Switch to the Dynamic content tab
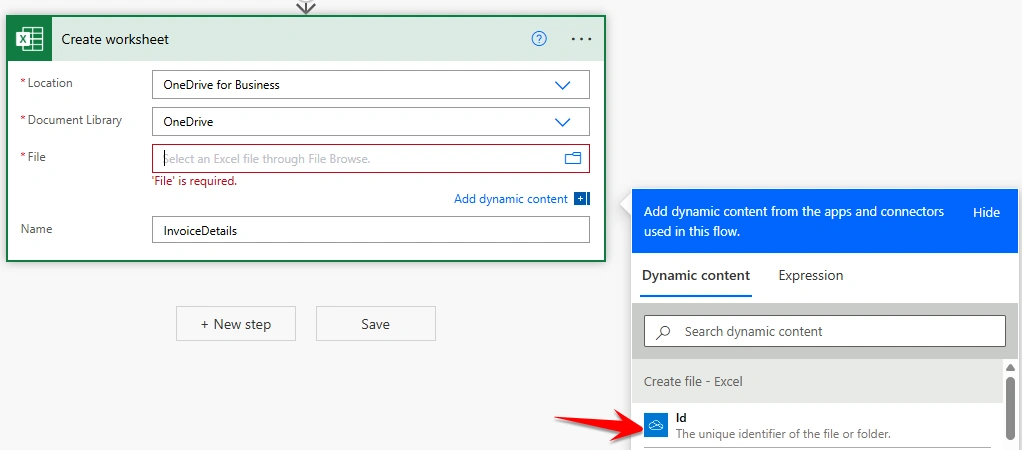This screenshot has height=450, width=1022. (x=696, y=275)
